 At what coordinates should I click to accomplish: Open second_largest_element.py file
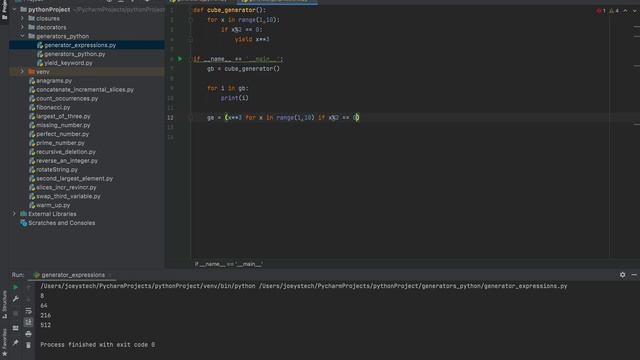click(74, 179)
